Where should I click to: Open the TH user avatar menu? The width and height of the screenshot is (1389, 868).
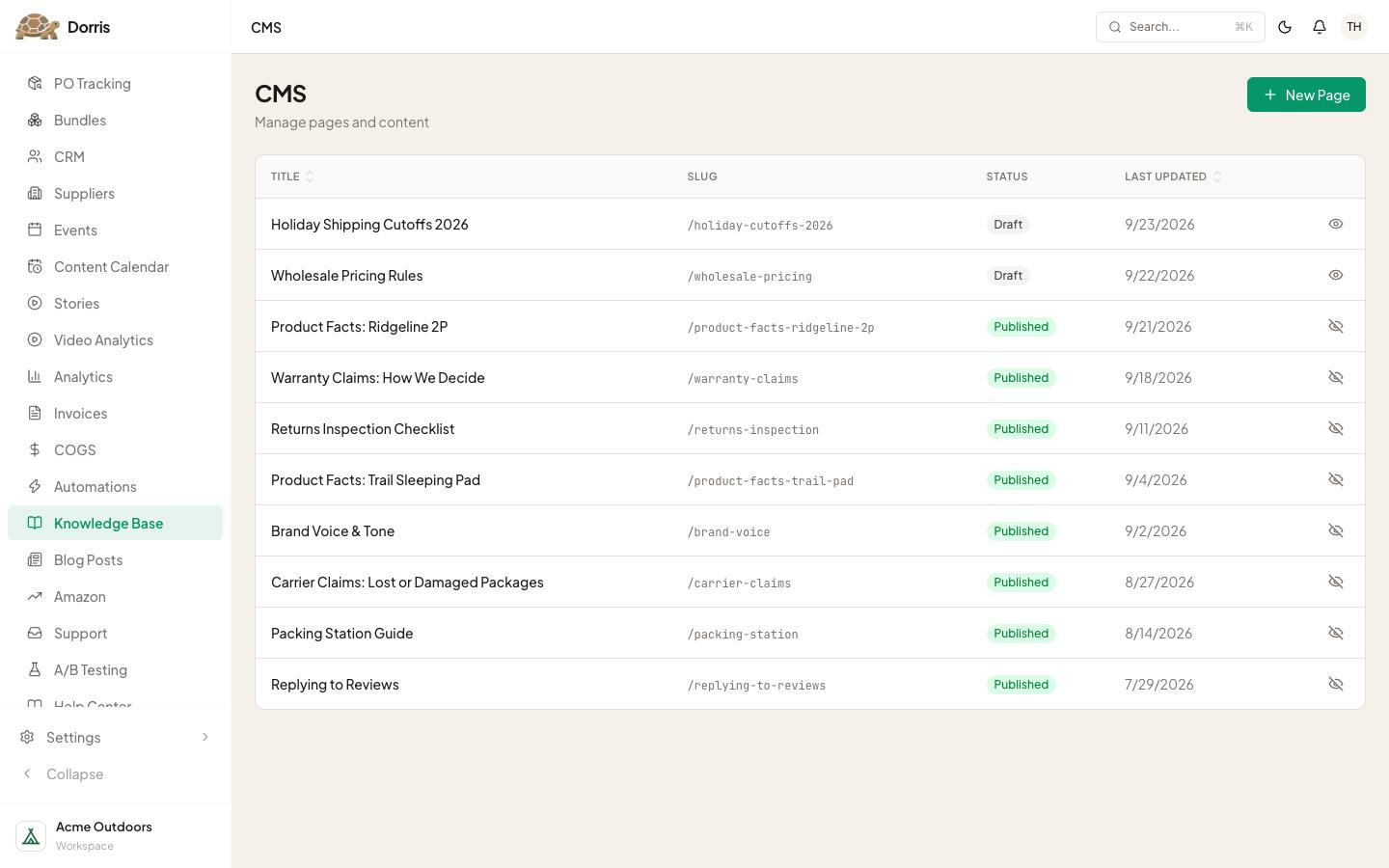click(1354, 27)
